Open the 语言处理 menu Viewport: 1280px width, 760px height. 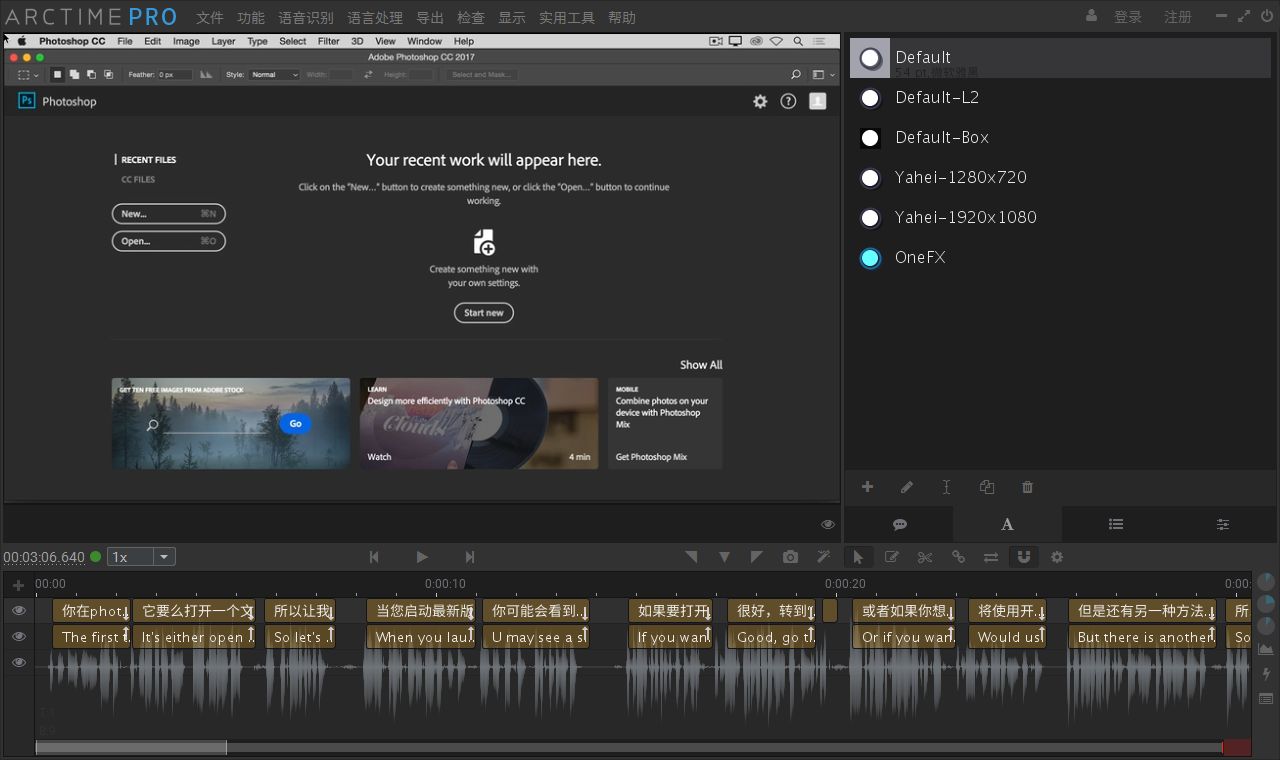click(375, 18)
